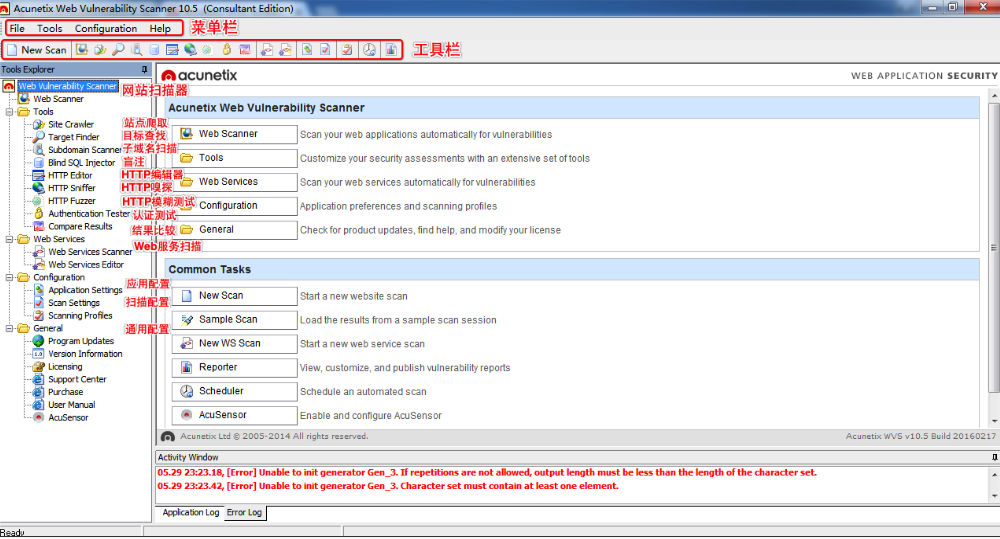The image size is (1000, 539).
Task: Select HTTP Fuzzer tree item
Action: point(71,201)
